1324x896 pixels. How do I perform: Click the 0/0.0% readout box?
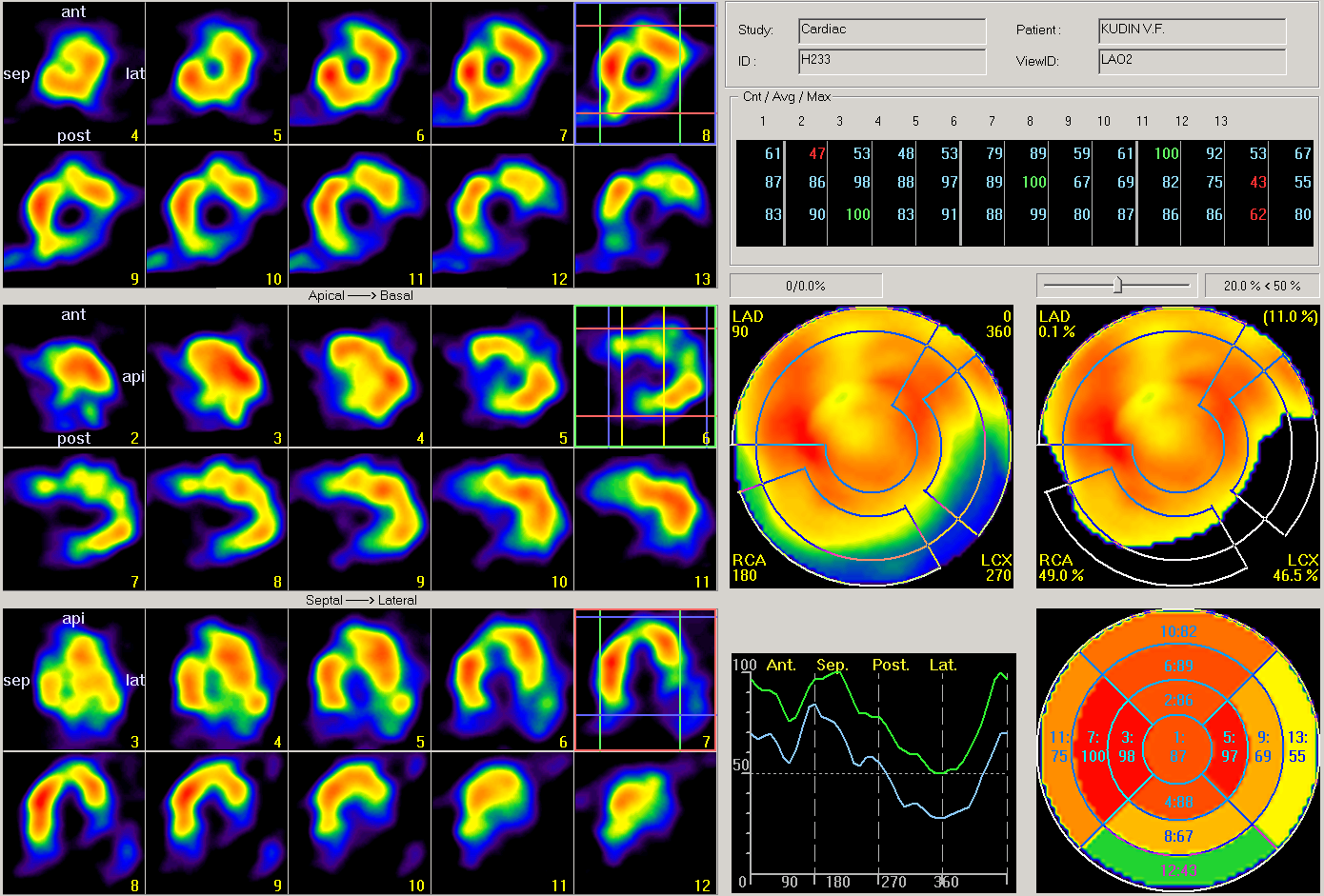coord(806,286)
